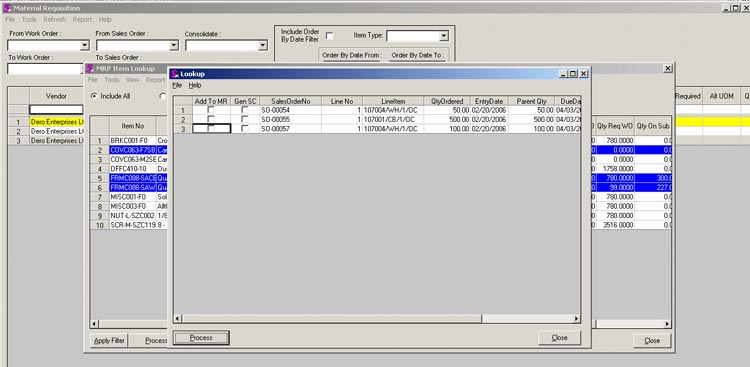Click MRP Item Lookup scrollbar left arrow
Viewport: 750px width, 367px height.
tap(94, 324)
